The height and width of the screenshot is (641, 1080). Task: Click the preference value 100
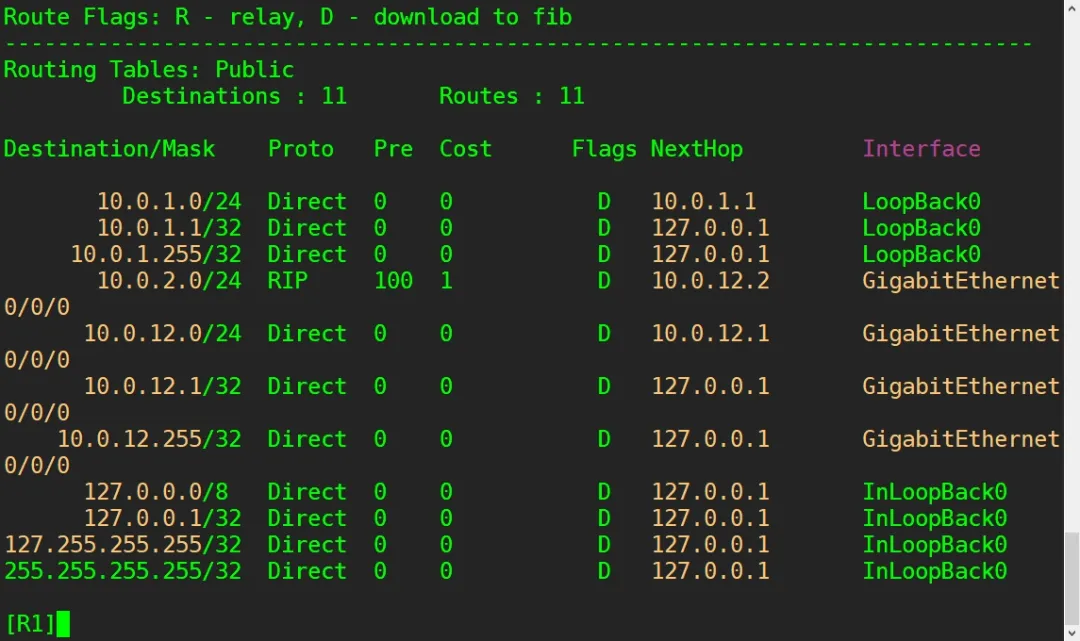coord(393,281)
